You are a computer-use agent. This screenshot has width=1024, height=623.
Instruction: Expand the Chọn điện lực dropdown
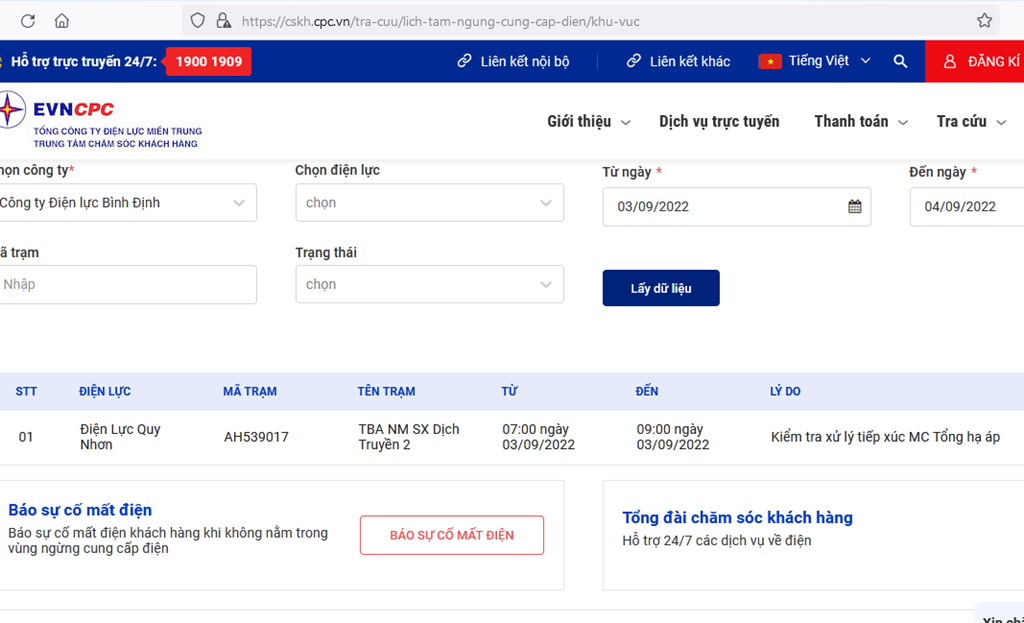[x=429, y=202]
